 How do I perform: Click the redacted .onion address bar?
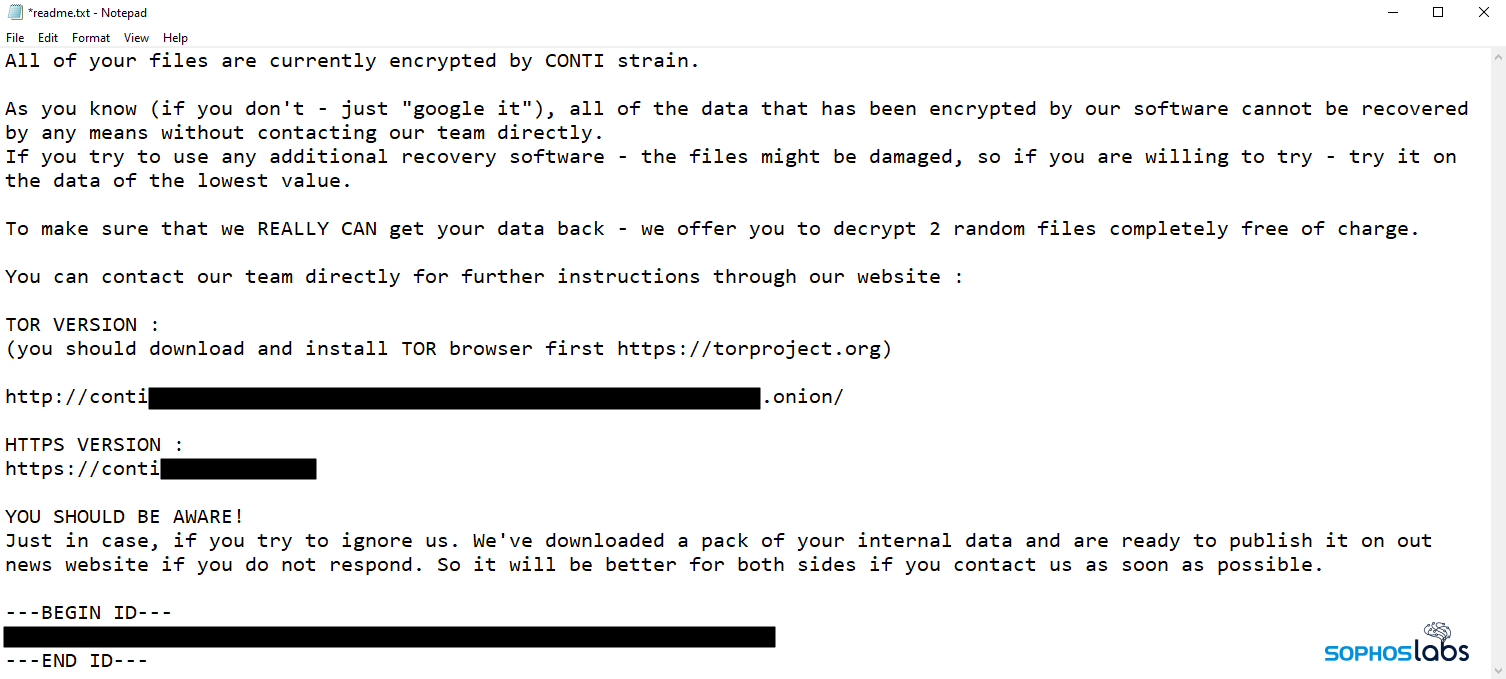pyautogui.click(x=455, y=398)
